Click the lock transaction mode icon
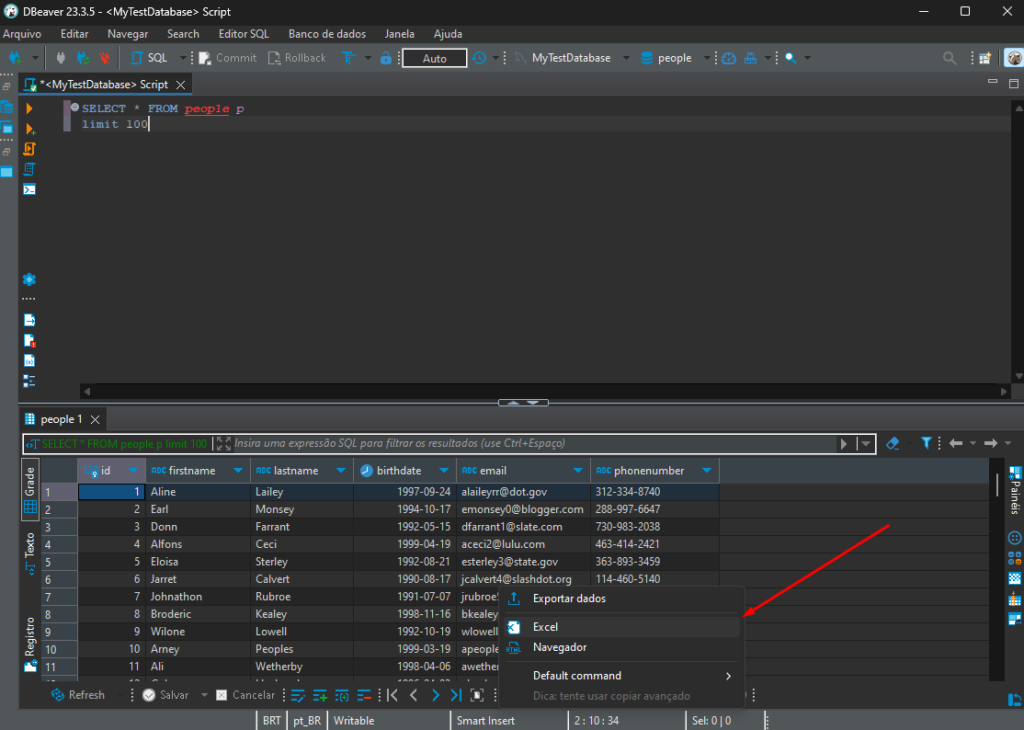The height and width of the screenshot is (730, 1024). pos(386,58)
